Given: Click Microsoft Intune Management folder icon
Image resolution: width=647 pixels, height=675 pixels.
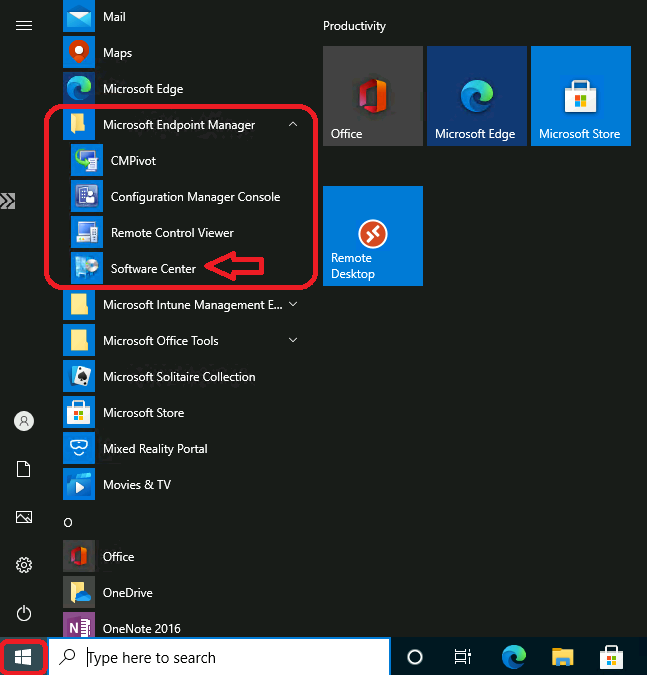Looking at the screenshot, I should coord(79,304).
